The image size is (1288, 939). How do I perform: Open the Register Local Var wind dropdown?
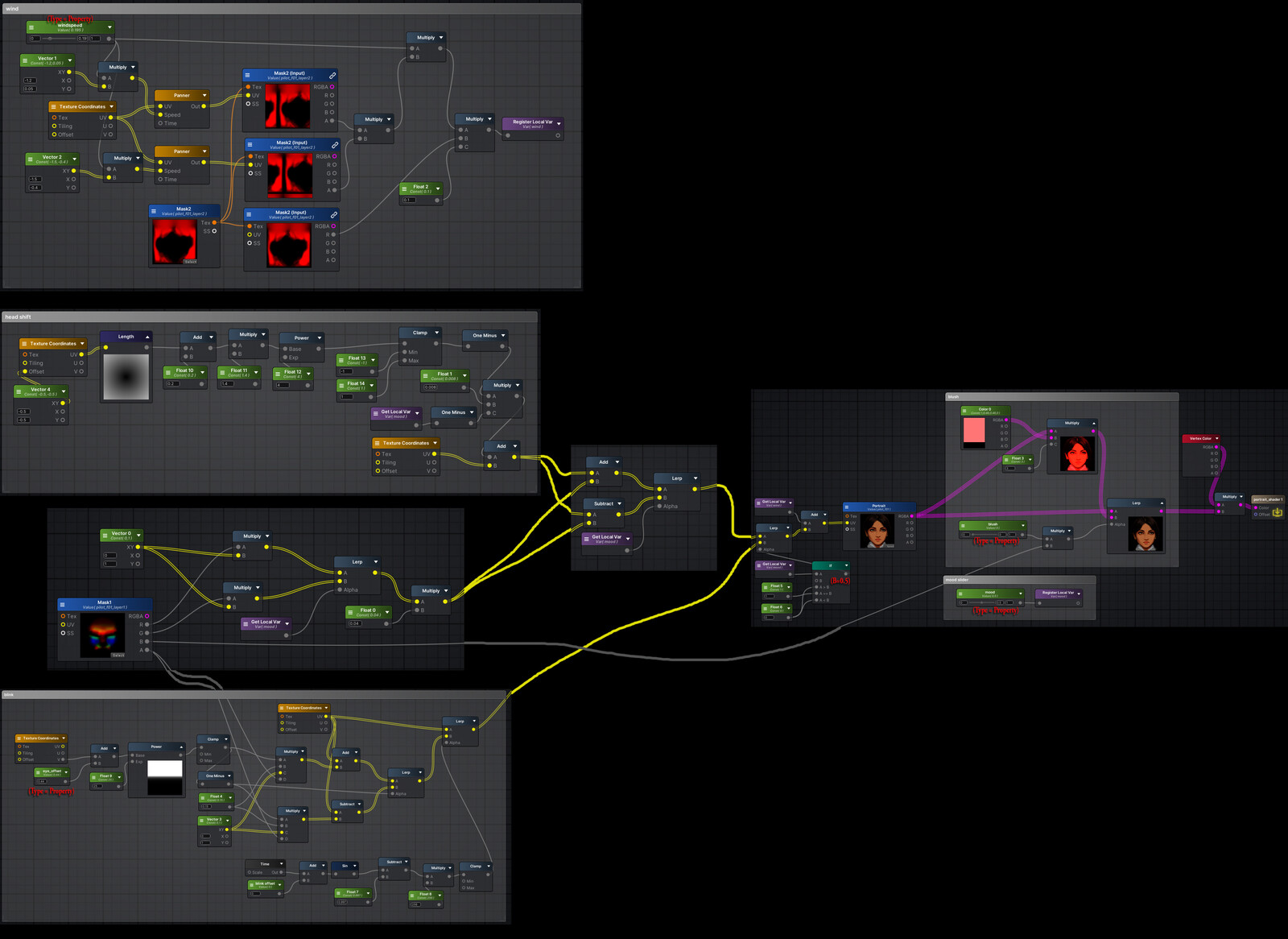pyautogui.click(x=559, y=124)
